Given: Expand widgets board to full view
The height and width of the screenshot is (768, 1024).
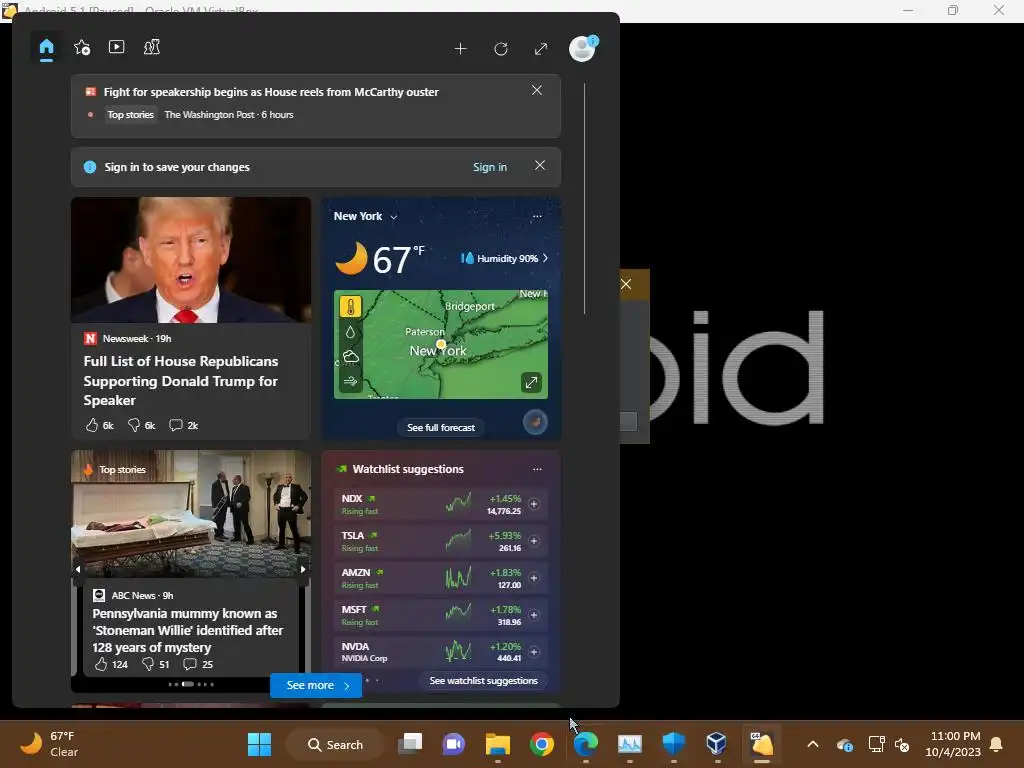Looking at the screenshot, I should click(541, 49).
